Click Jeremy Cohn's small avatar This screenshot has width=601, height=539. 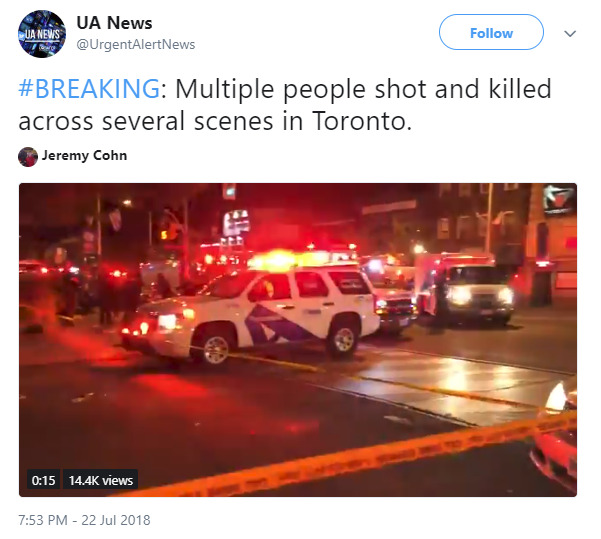click(x=28, y=156)
